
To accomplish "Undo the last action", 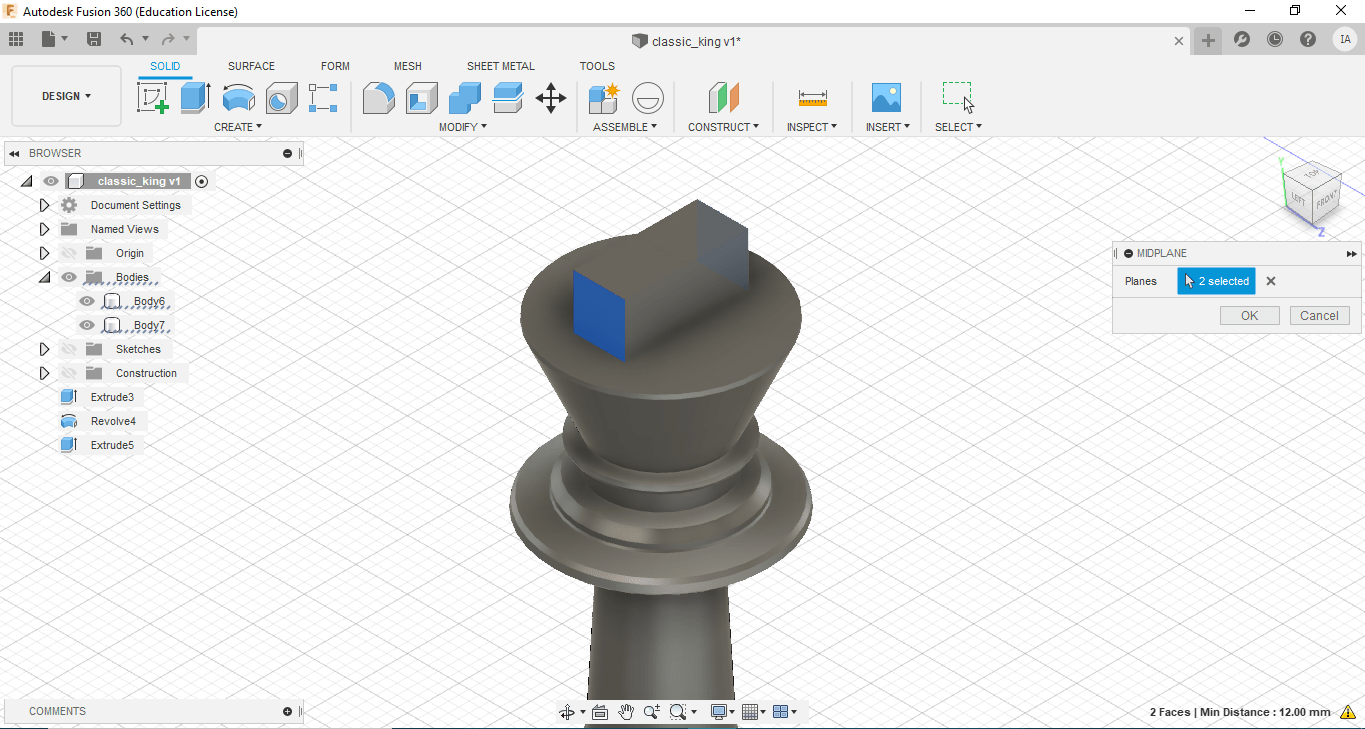I will [x=126, y=39].
